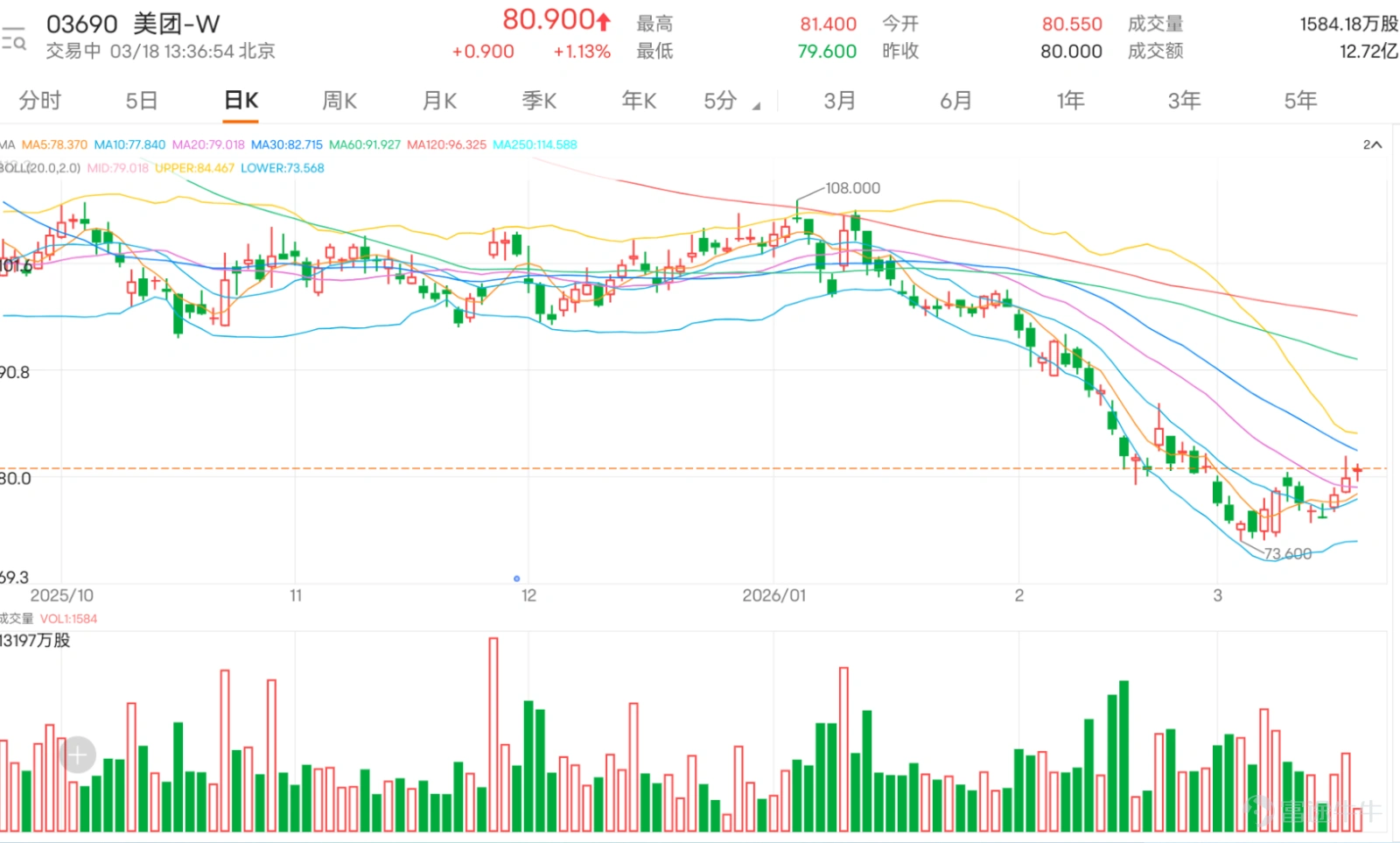Click the 108.000 peak price marker
Image resolution: width=1400 pixels, height=843 pixels.
[x=852, y=188]
